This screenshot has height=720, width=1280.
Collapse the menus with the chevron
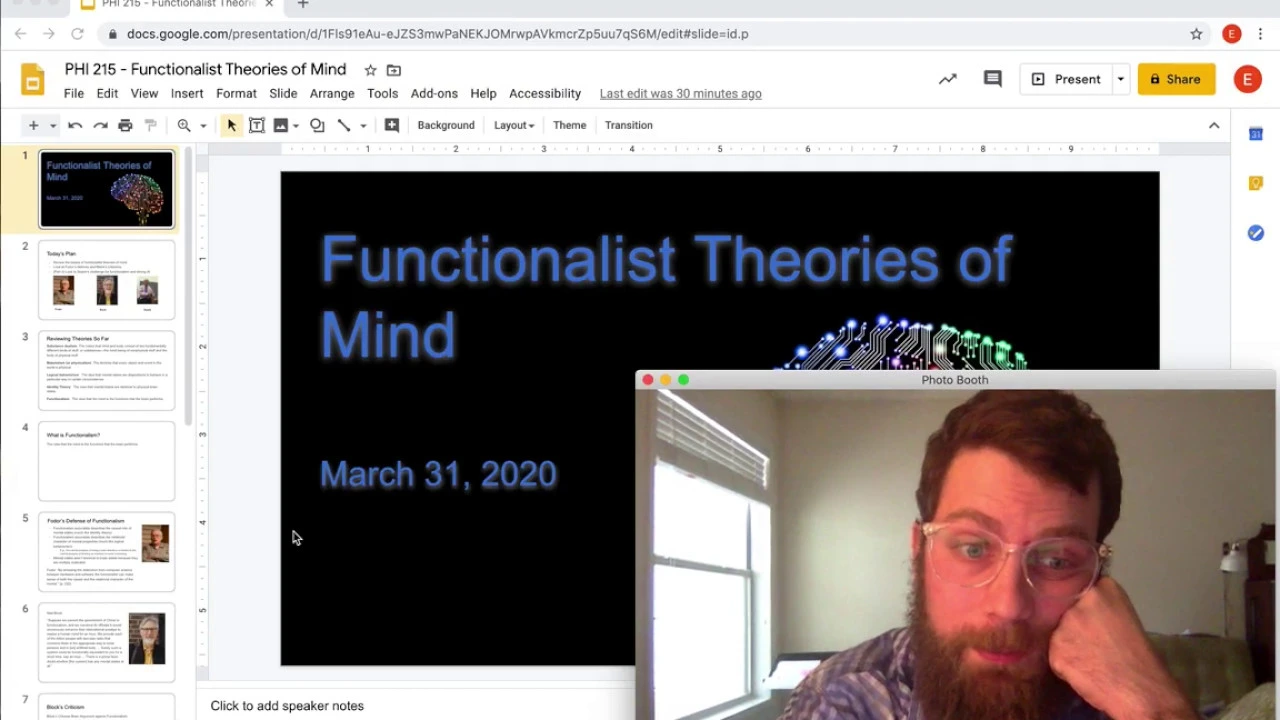coord(1214,125)
